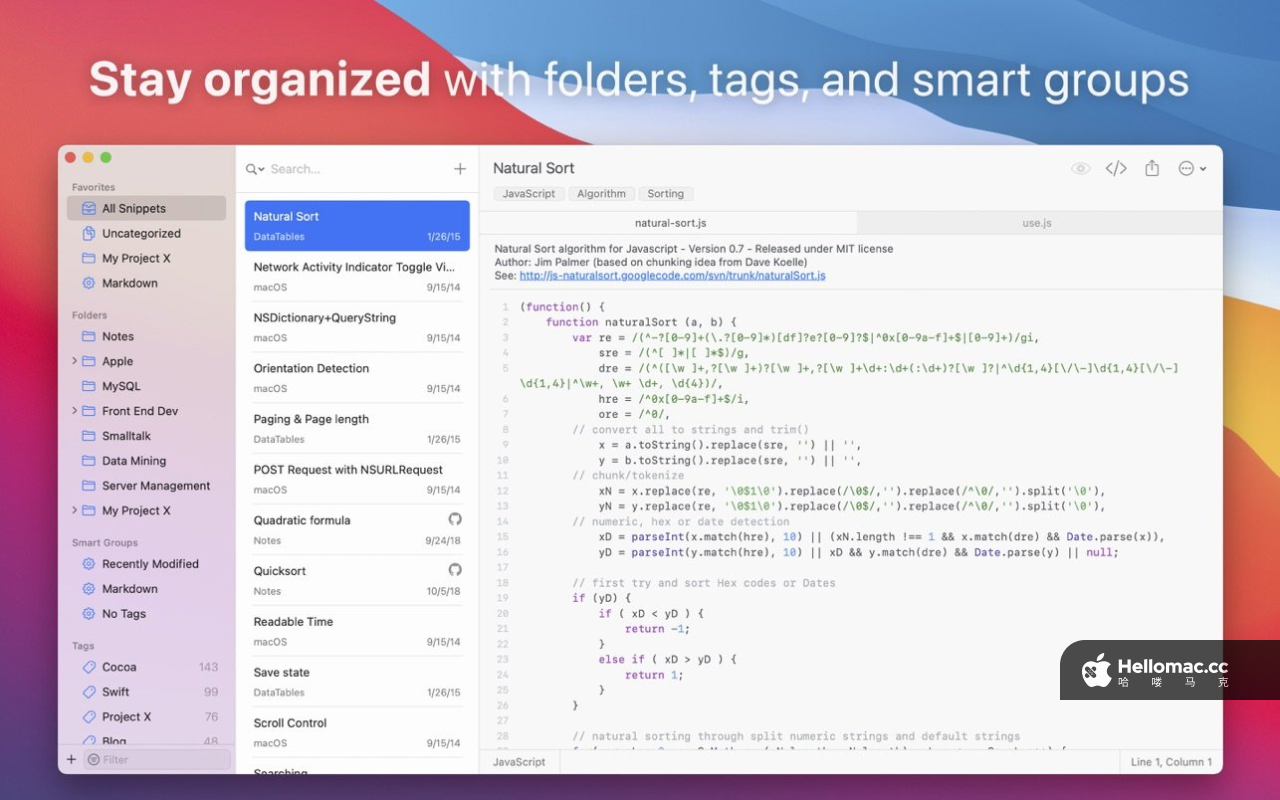The width and height of the screenshot is (1280, 800).
Task: Select My Project X under Favorites
Action: [x=146, y=258]
